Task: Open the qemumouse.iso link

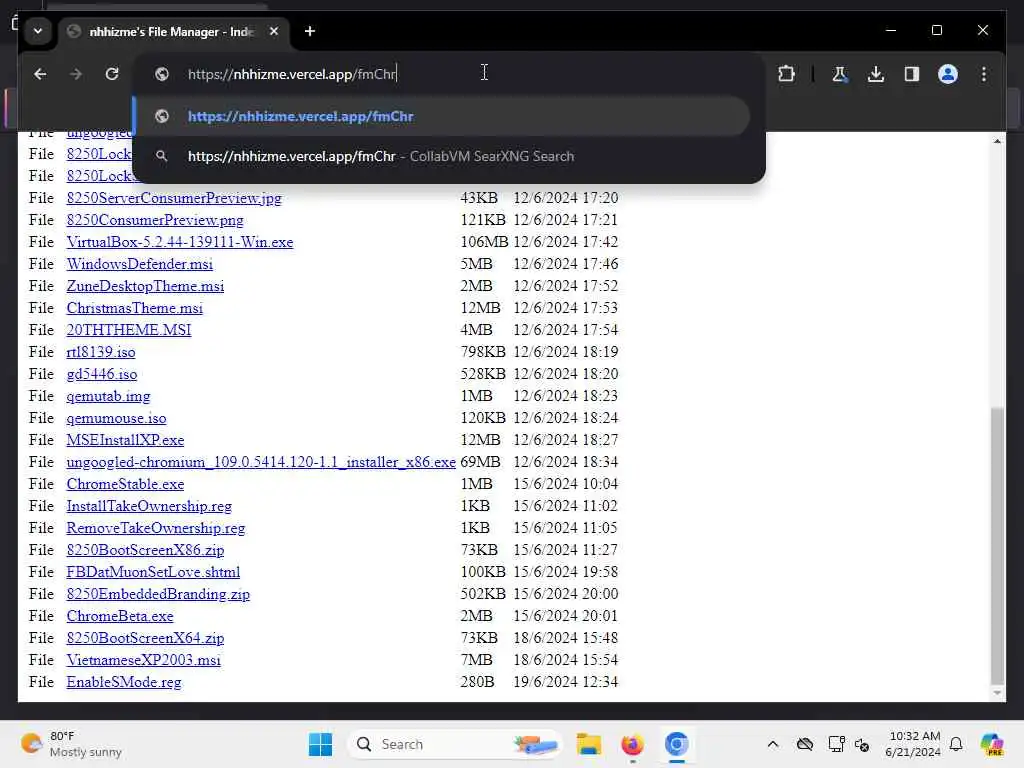Action: click(x=116, y=418)
